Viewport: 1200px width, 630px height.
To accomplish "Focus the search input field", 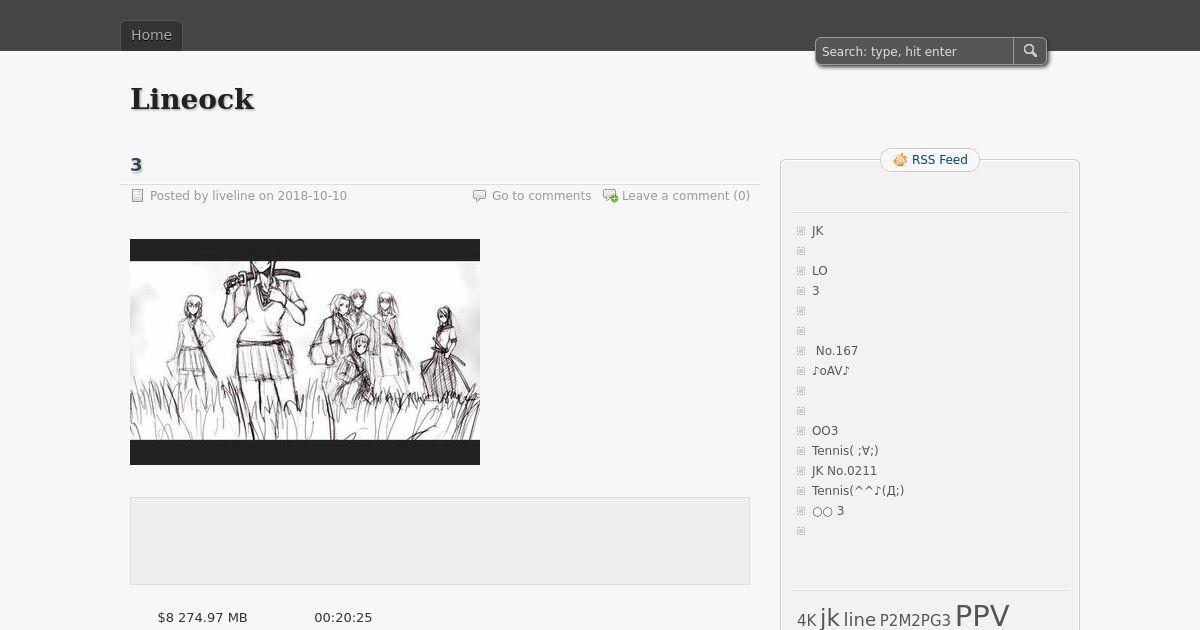I will click(x=915, y=51).
